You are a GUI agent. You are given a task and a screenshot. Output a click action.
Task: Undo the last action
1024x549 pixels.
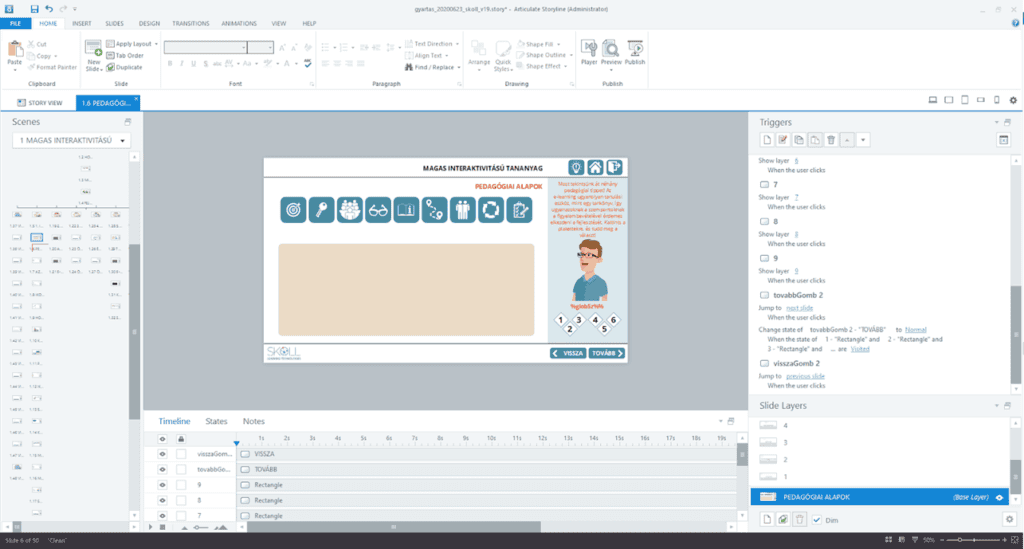point(49,9)
